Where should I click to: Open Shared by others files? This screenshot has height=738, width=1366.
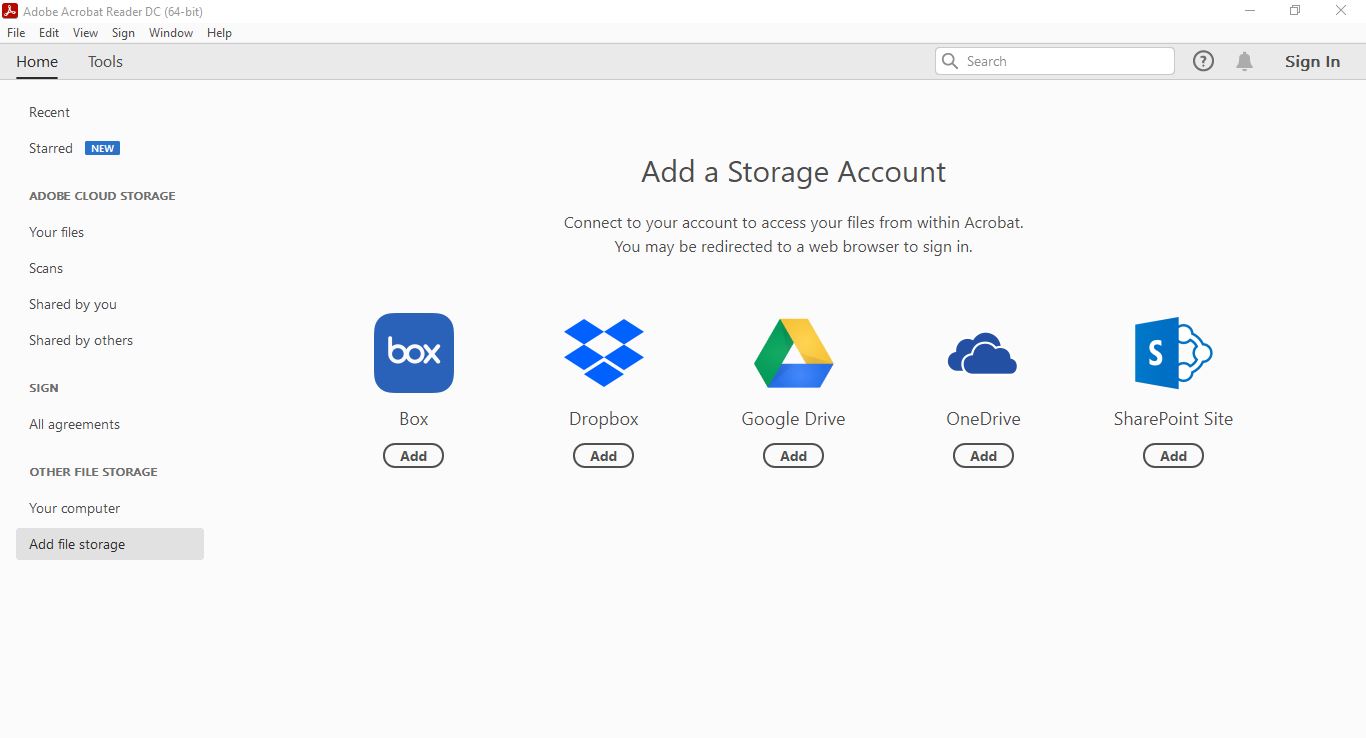tap(81, 340)
